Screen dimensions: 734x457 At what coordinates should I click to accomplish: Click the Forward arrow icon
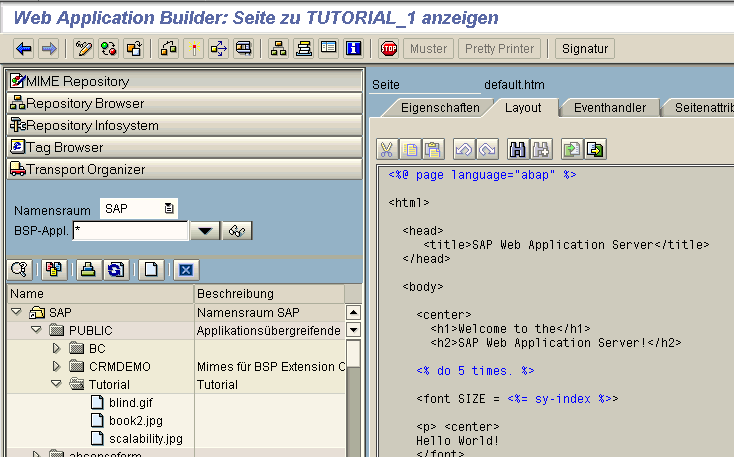click(x=49, y=48)
